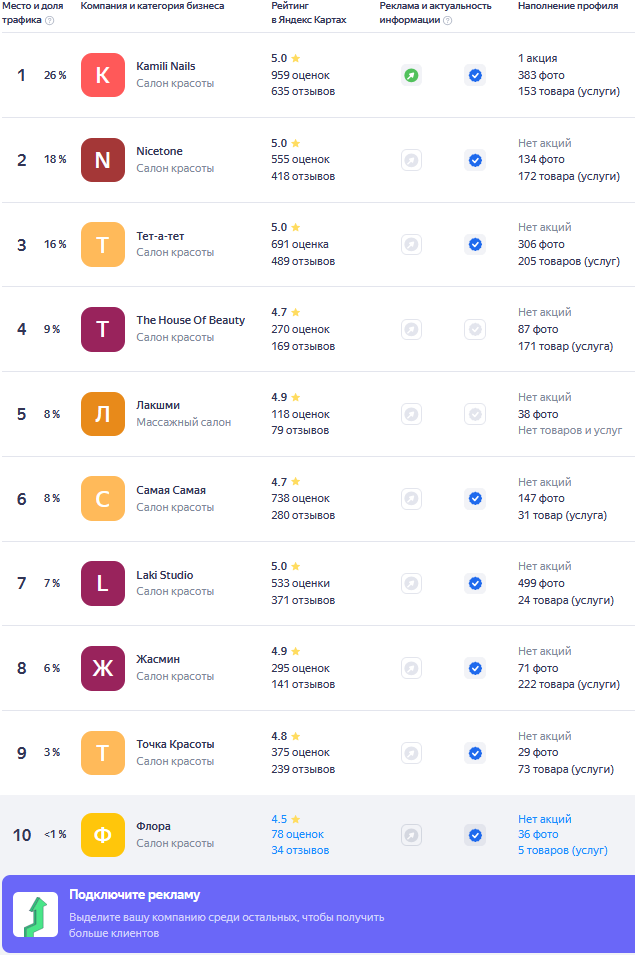This screenshot has width=635, height=955.
Task: Select the Точка Красоты company row name
Action: (x=175, y=744)
